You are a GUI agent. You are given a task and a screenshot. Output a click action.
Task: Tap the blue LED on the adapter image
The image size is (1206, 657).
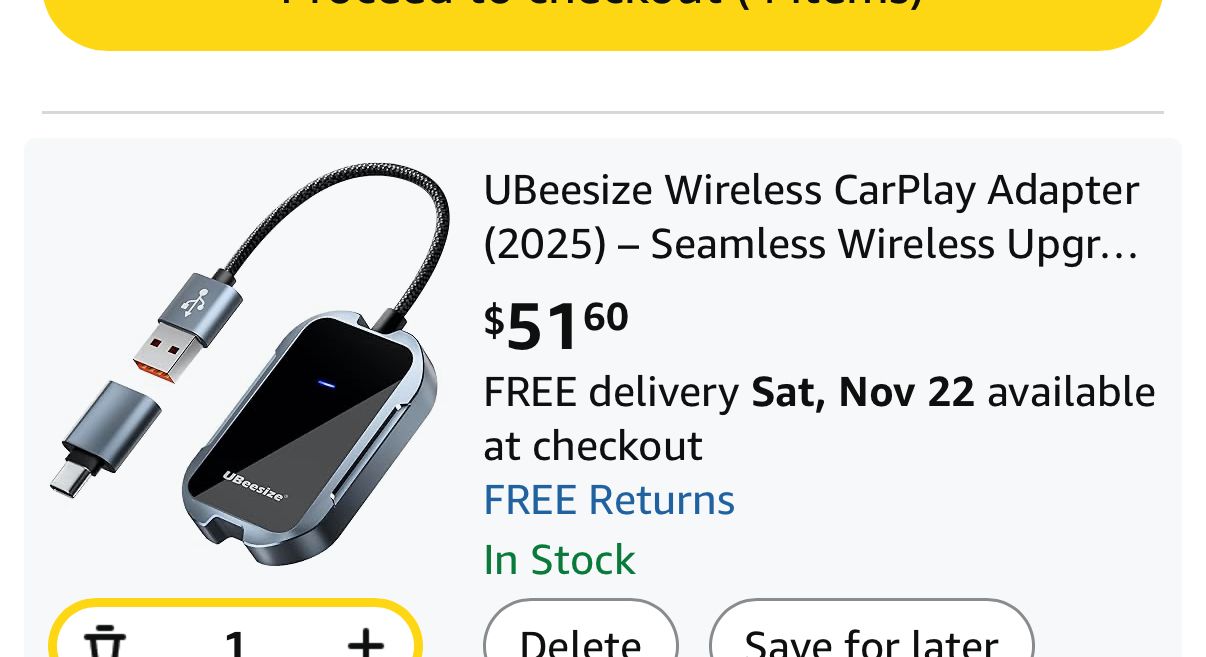(326, 383)
